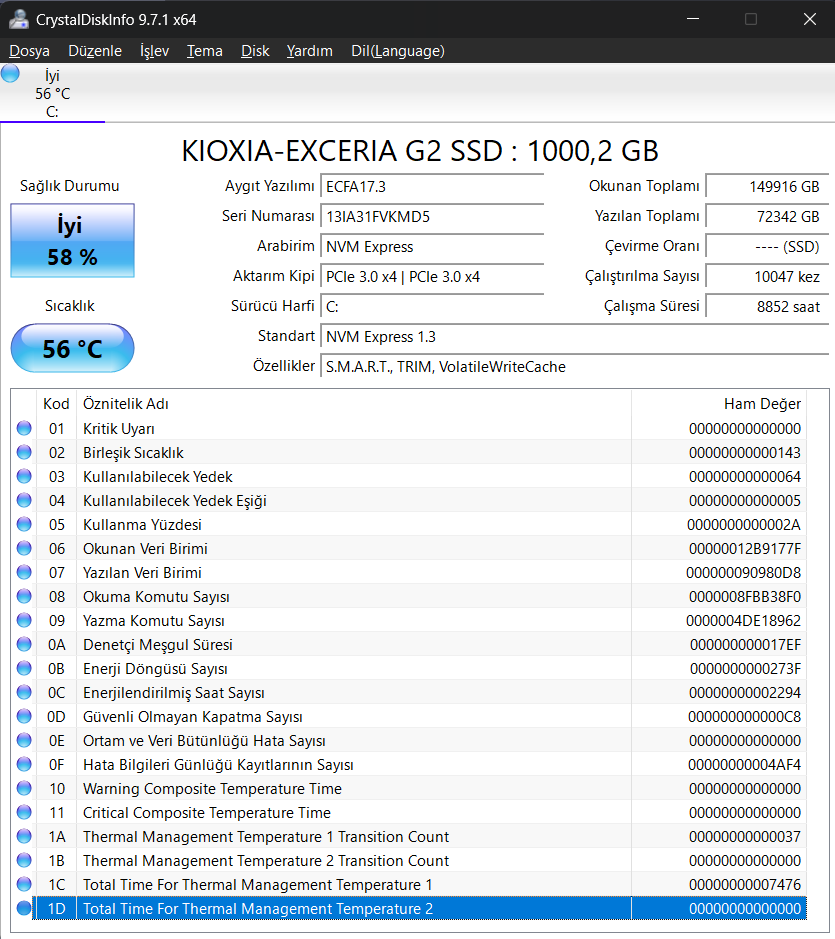Click status orb for Critical Composite Temperature Time
The height and width of the screenshot is (939, 835).
point(24,812)
